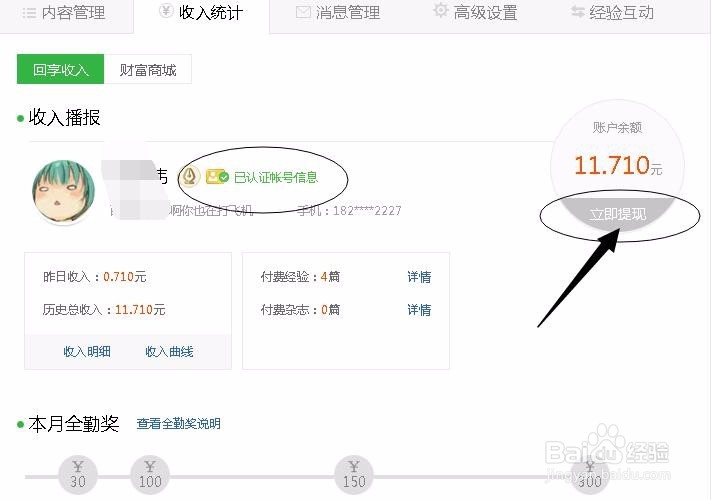Open 详情 for 付费杂志
This screenshot has width=711, height=500.
[419, 310]
